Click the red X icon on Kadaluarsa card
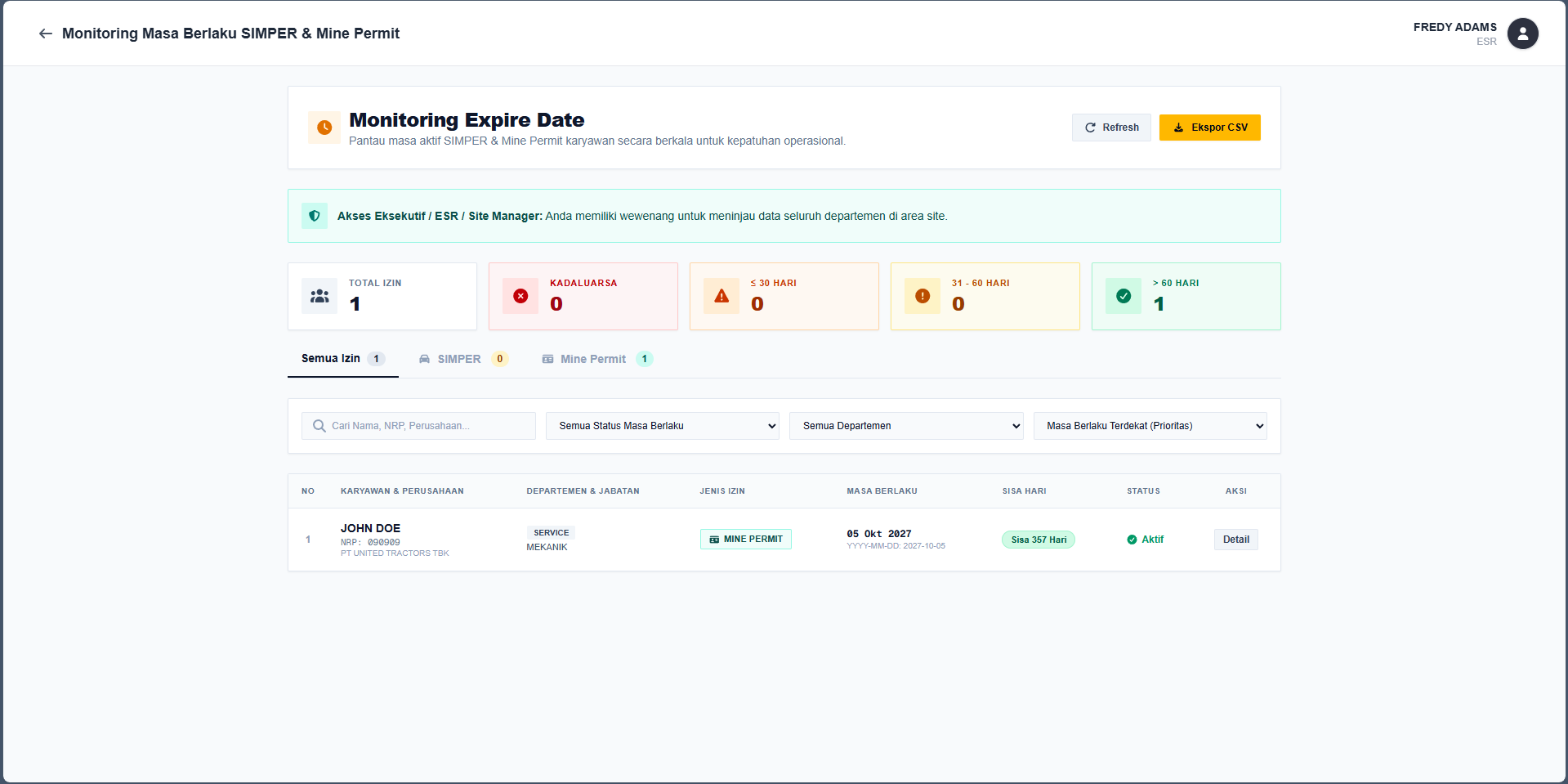This screenshot has height=784, width=1568. [520, 296]
